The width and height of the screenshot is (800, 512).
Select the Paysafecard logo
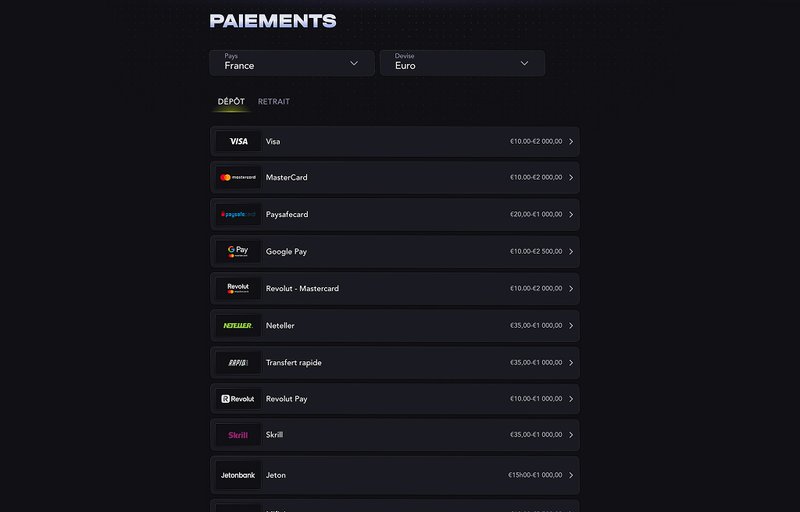coord(238,215)
